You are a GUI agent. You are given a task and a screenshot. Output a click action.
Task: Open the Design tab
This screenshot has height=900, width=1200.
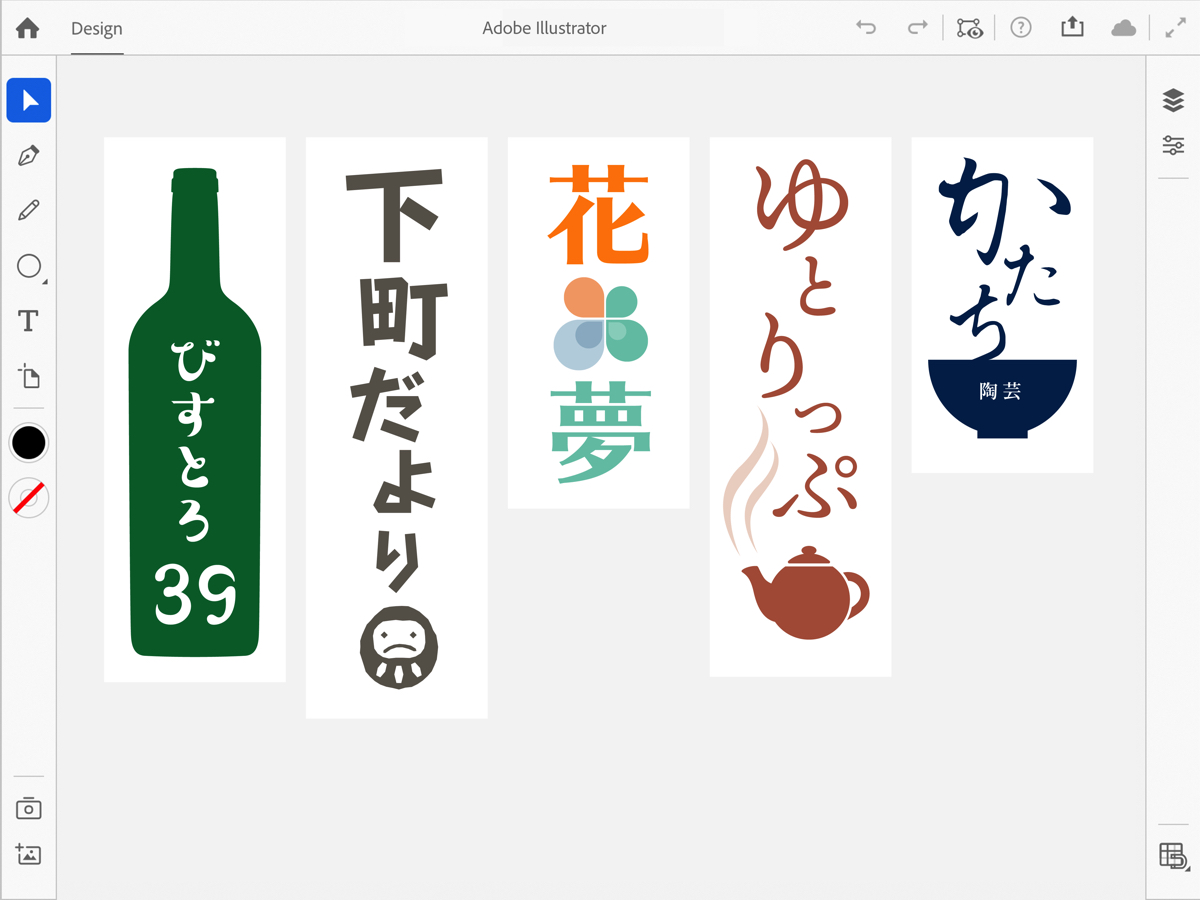(x=97, y=28)
